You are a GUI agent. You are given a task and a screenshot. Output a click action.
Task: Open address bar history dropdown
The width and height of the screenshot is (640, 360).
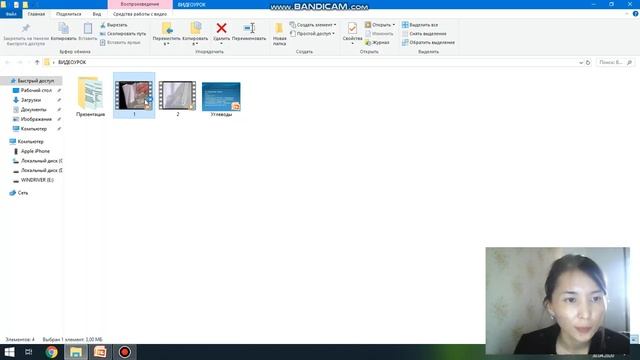click(x=581, y=62)
